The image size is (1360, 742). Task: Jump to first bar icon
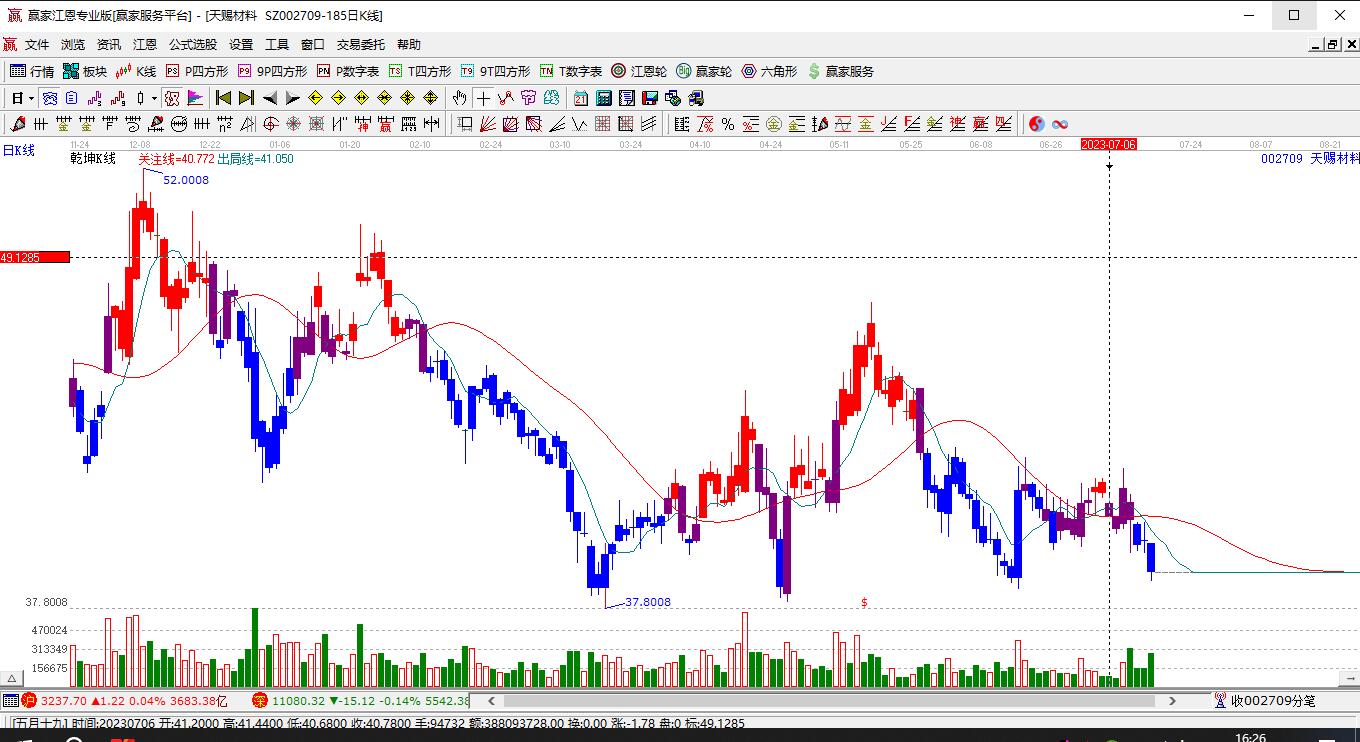point(223,98)
